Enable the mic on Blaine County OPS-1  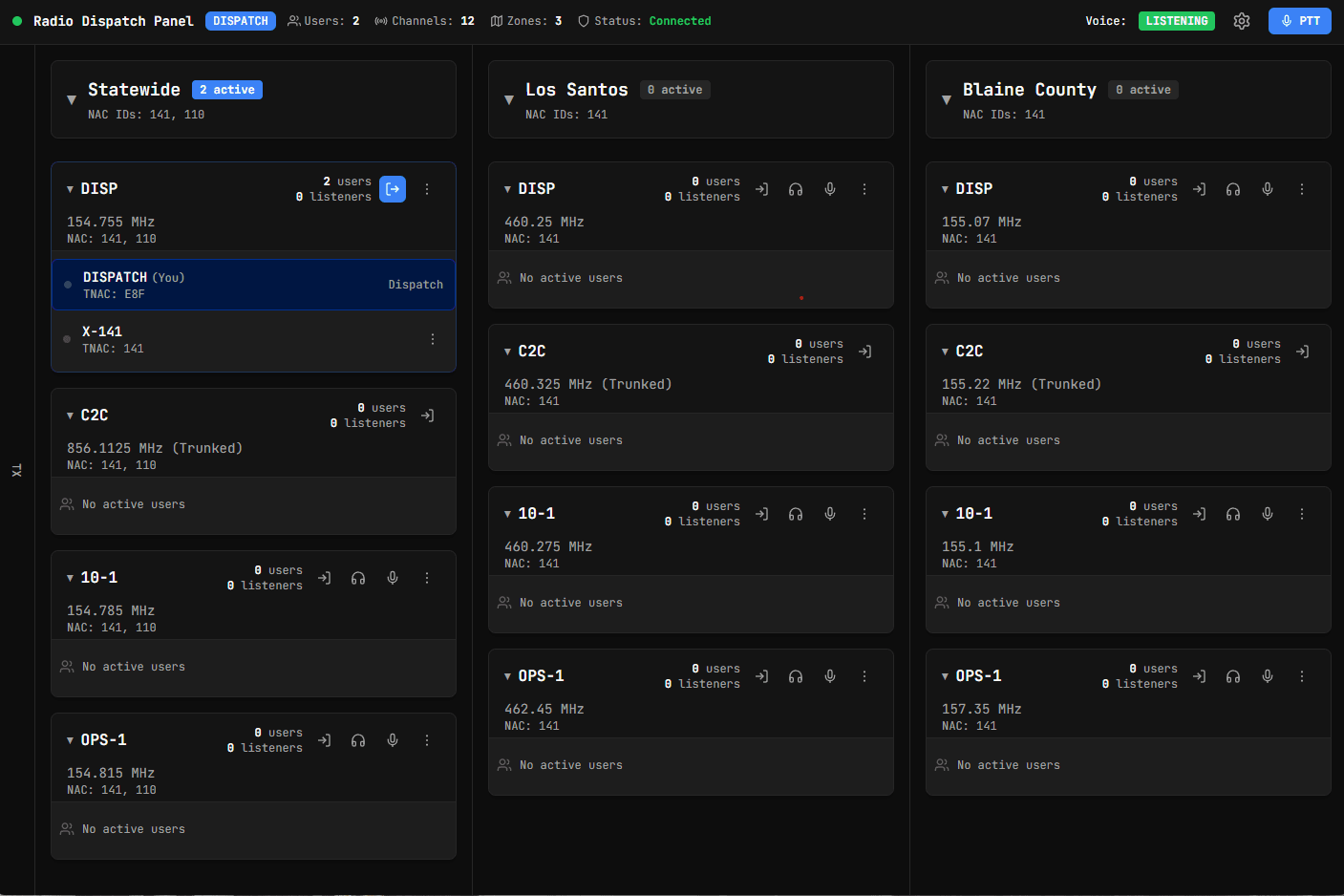(1268, 675)
